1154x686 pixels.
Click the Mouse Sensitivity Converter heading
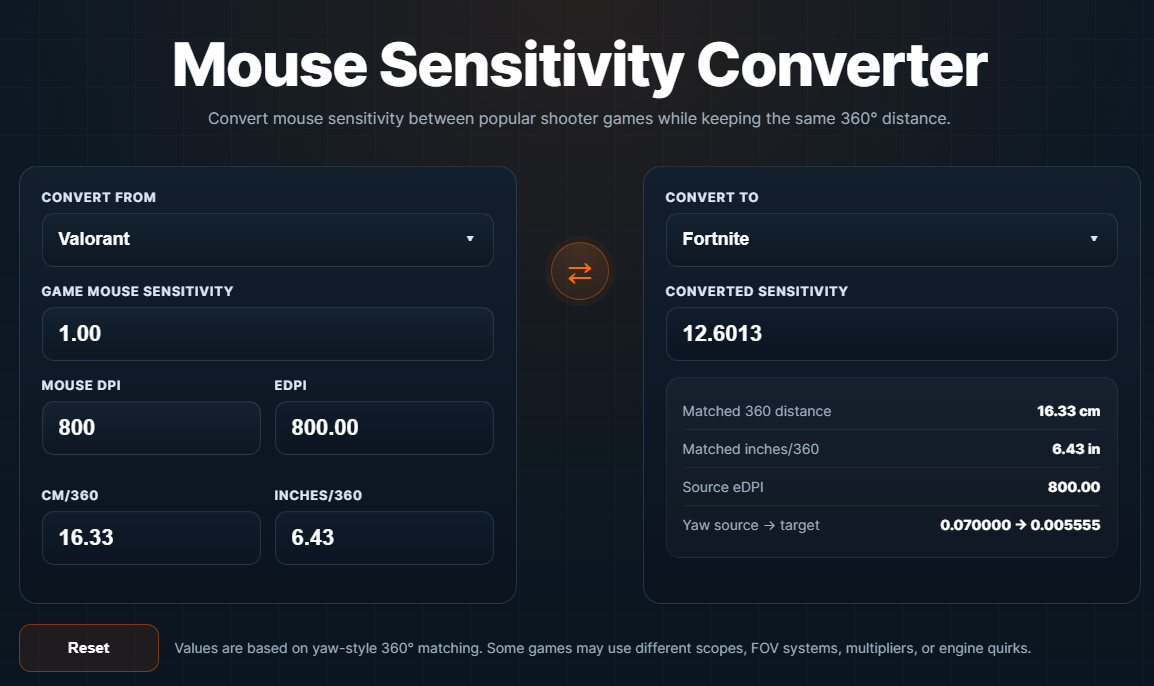point(579,66)
